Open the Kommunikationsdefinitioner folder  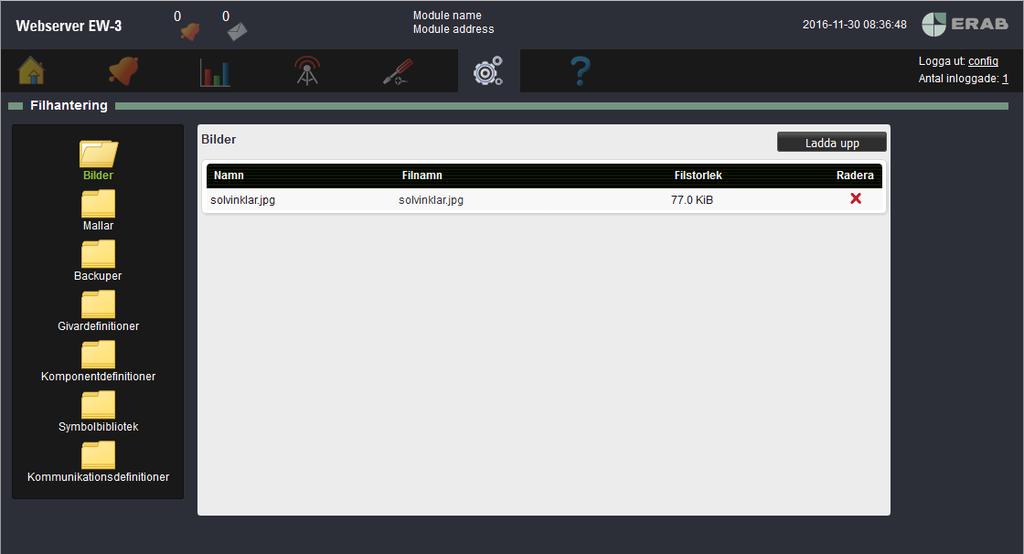pyautogui.click(x=98, y=462)
